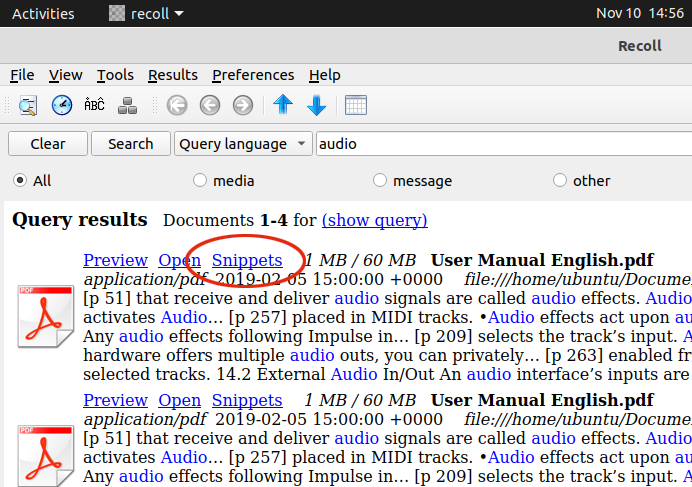Select the message filter radio button
Screen dimensions: 692x487
tap(380, 180)
